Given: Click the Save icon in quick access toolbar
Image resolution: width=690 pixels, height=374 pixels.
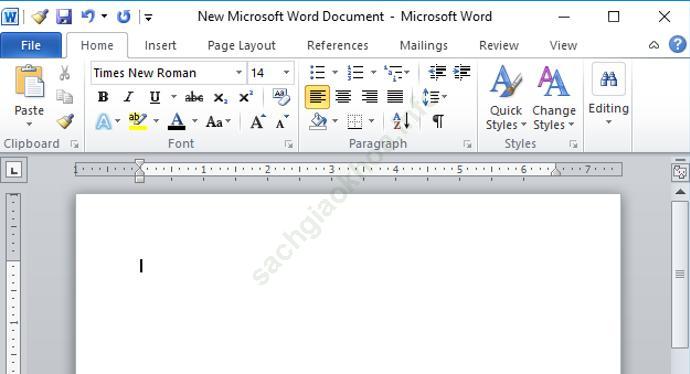Looking at the screenshot, I should [64, 17].
